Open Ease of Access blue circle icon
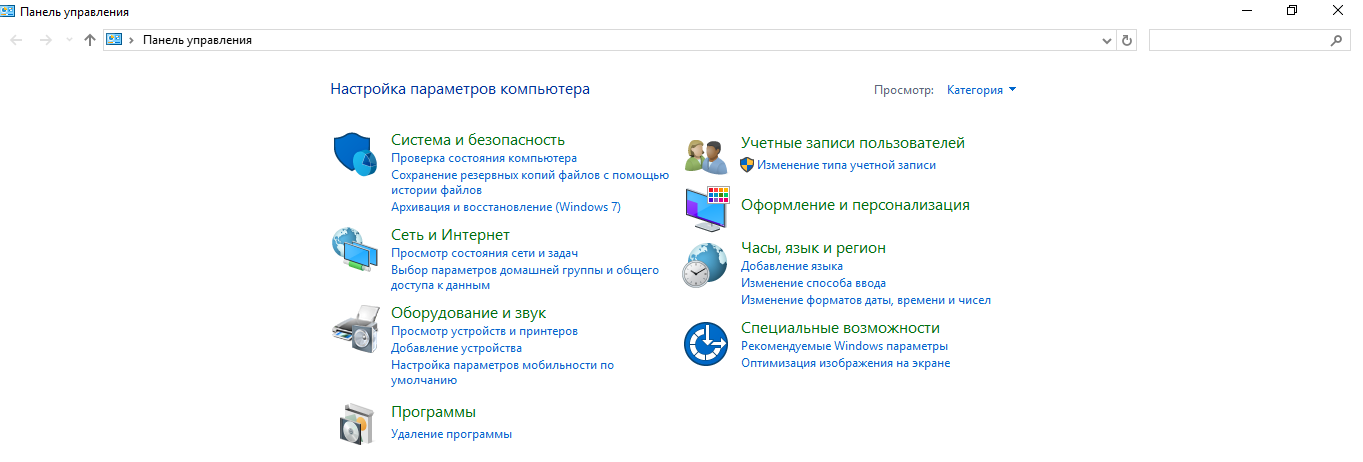Image resolution: width=1363 pixels, height=462 pixels. 705,345
